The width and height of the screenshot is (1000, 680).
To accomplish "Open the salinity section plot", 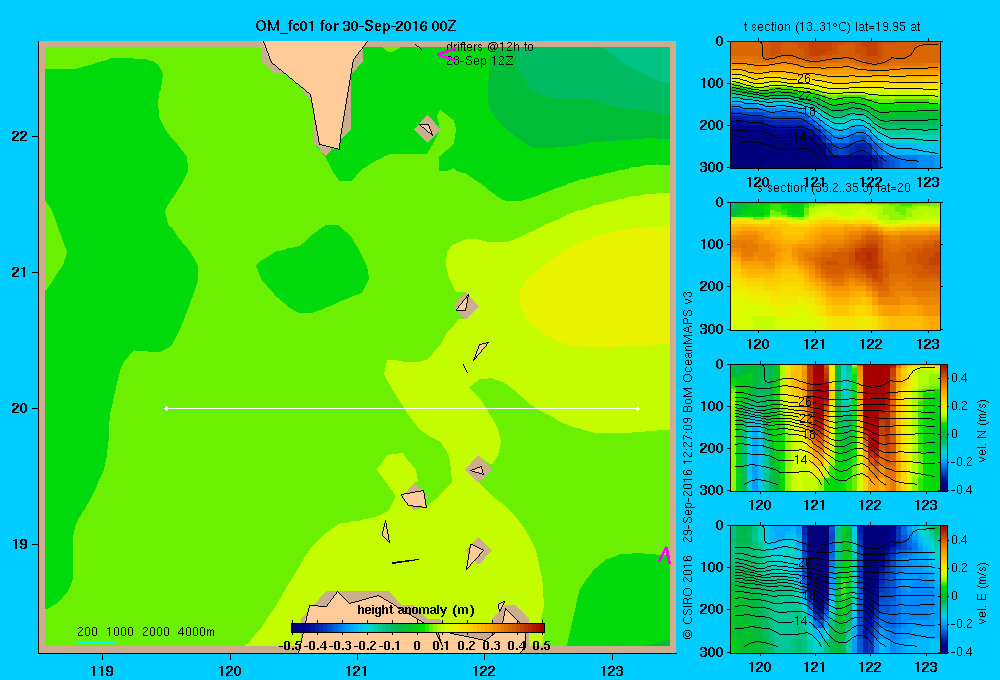I will tap(835, 266).
